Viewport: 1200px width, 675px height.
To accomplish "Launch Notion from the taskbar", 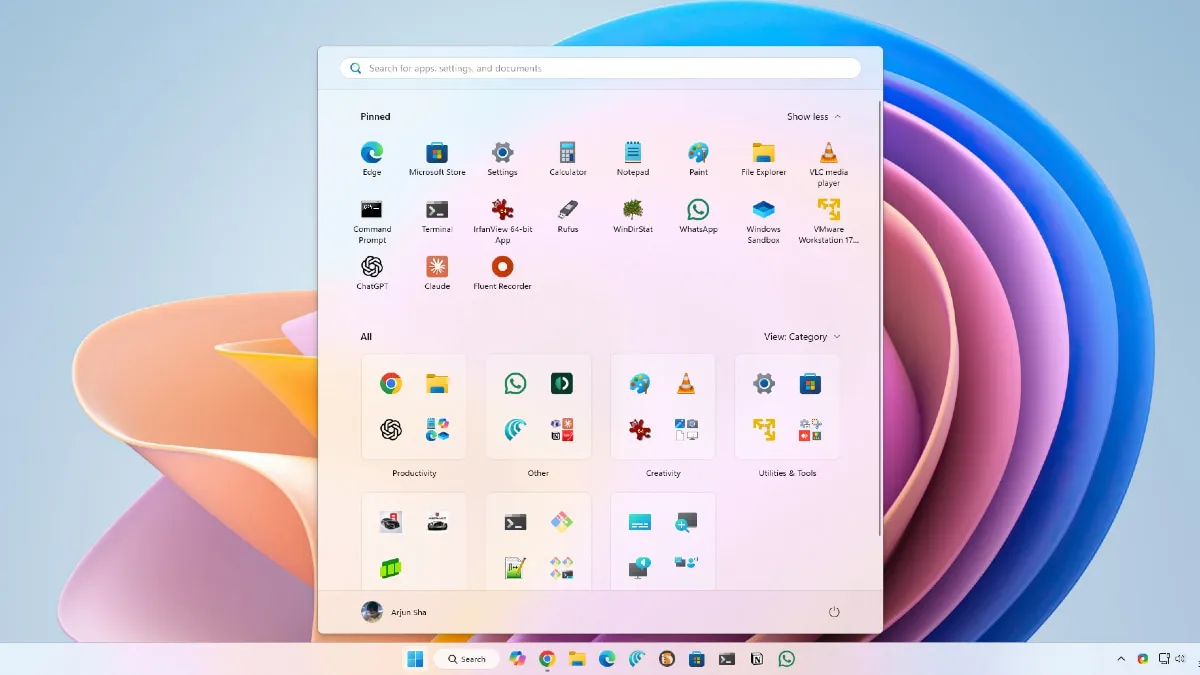I will (756, 659).
